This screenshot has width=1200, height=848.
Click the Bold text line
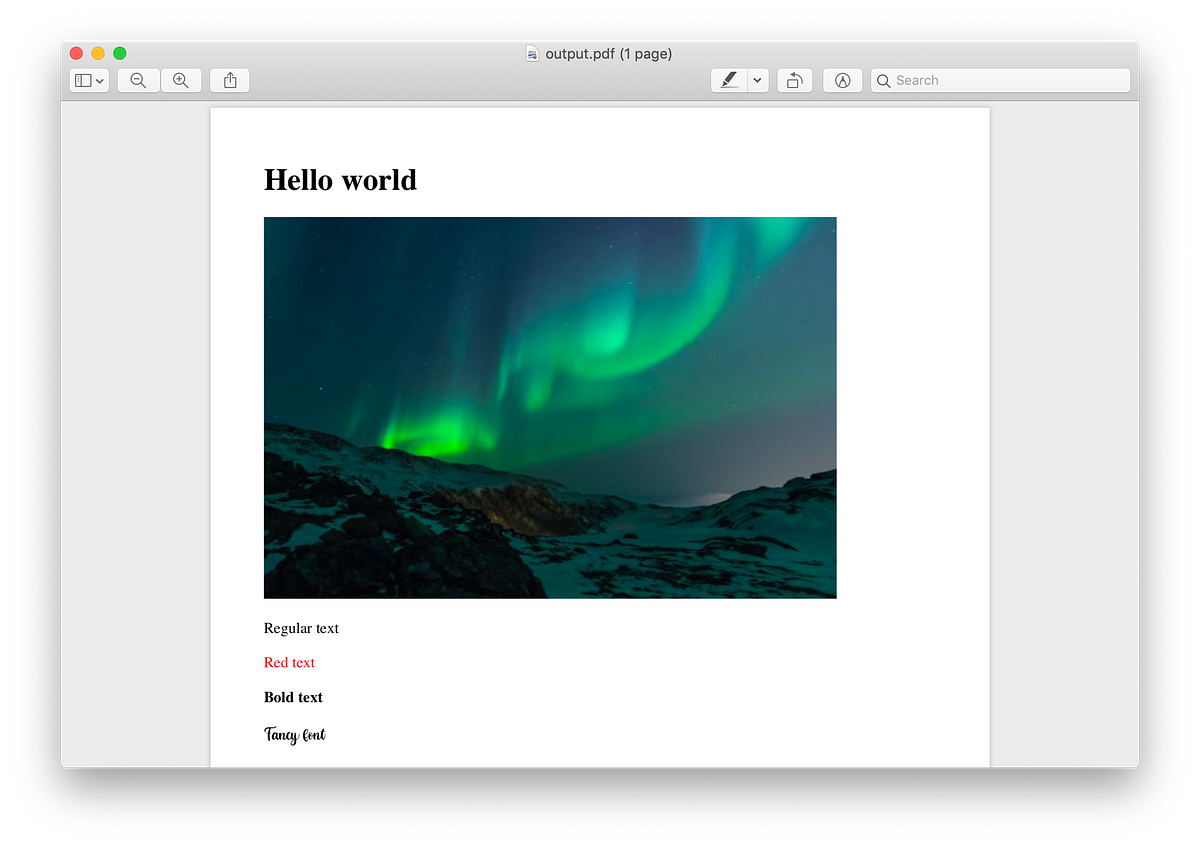293,697
